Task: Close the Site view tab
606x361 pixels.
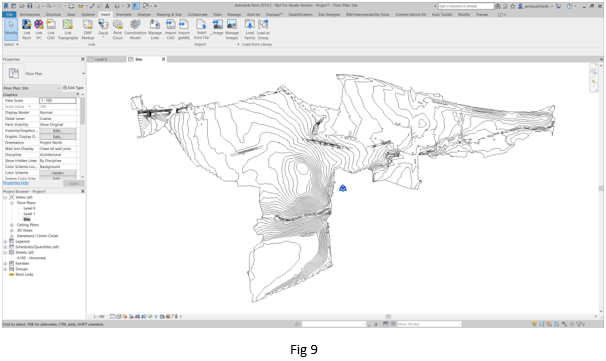Action: (163, 59)
